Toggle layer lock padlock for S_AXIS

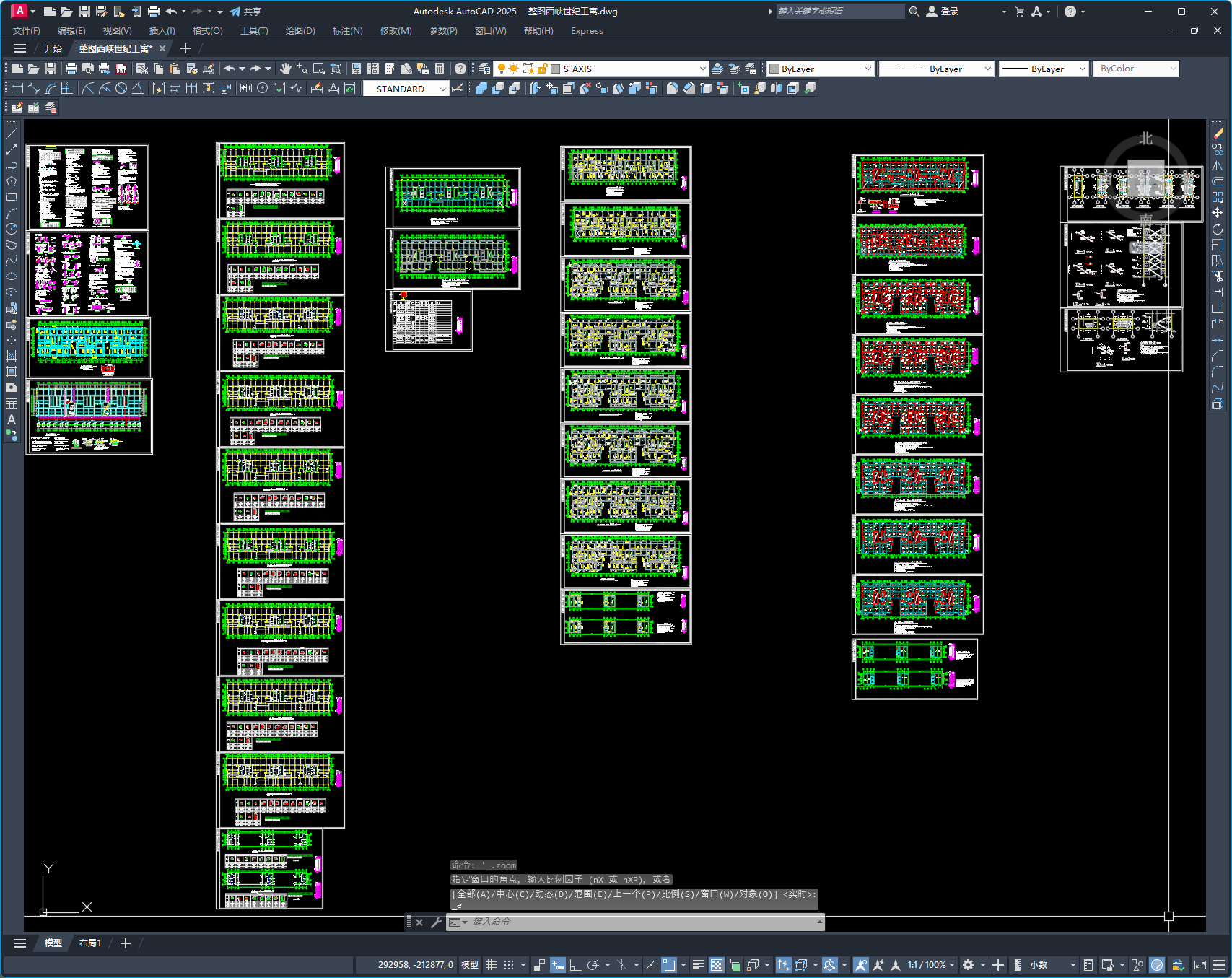[x=542, y=69]
